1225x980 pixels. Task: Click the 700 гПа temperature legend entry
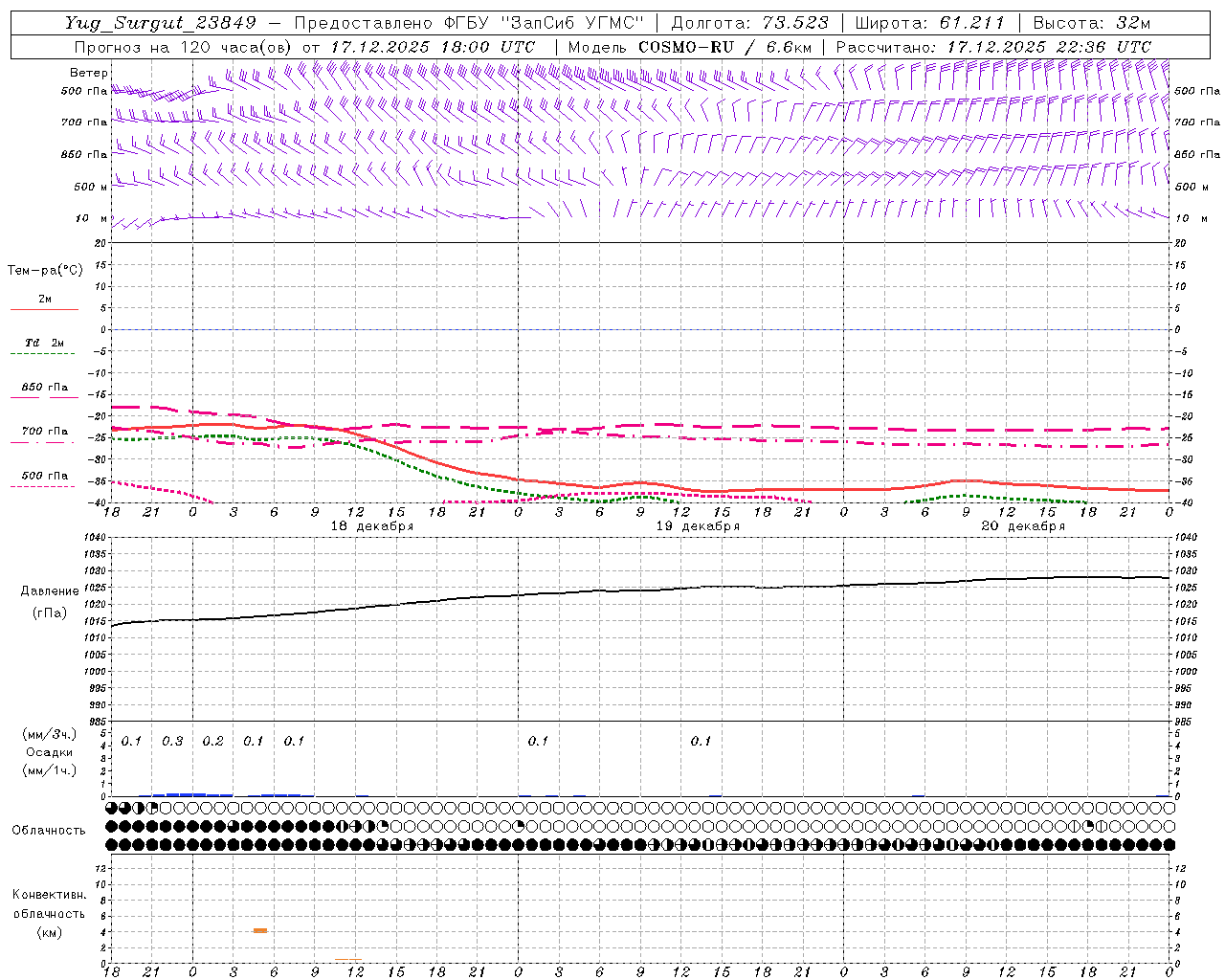44,435
